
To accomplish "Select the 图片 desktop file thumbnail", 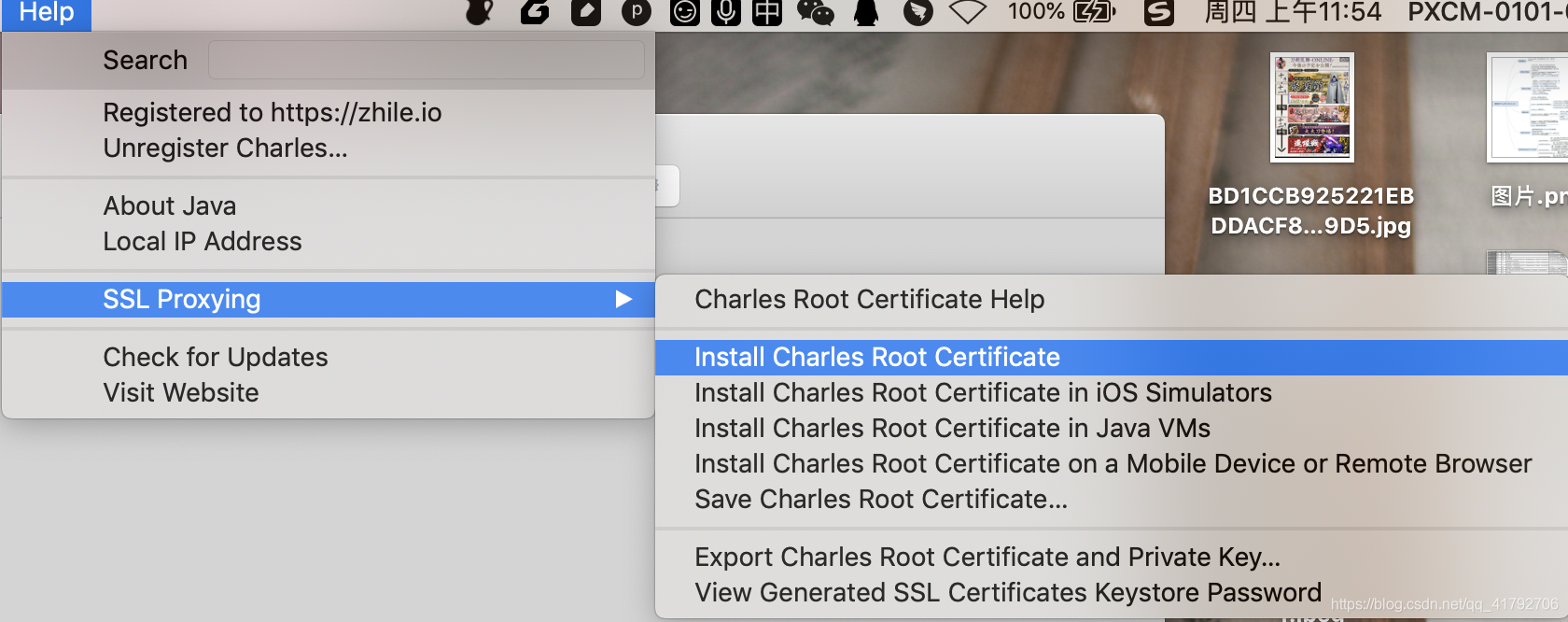I will click(x=1527, y=106).
